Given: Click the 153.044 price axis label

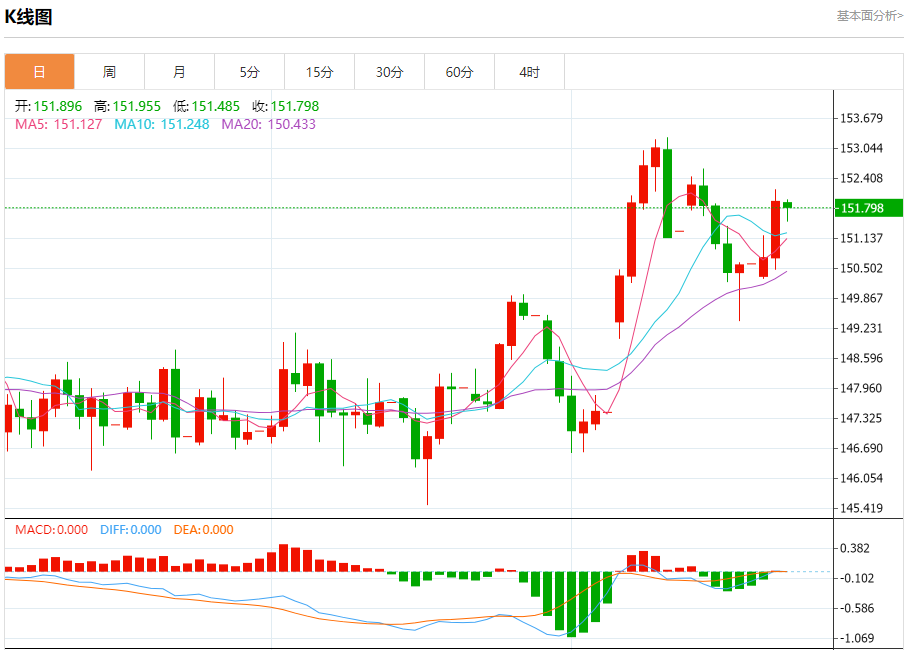Looking at the screenshot, I should point(861,149).
